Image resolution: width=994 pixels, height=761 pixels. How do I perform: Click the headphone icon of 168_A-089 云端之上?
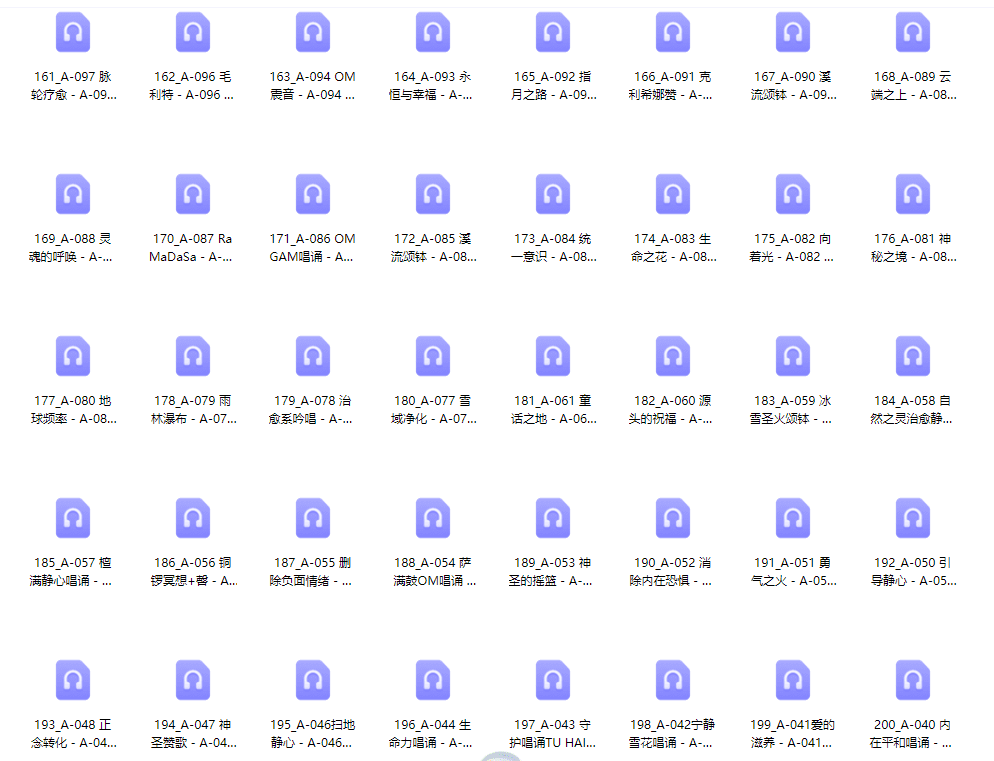pos(913,33)
